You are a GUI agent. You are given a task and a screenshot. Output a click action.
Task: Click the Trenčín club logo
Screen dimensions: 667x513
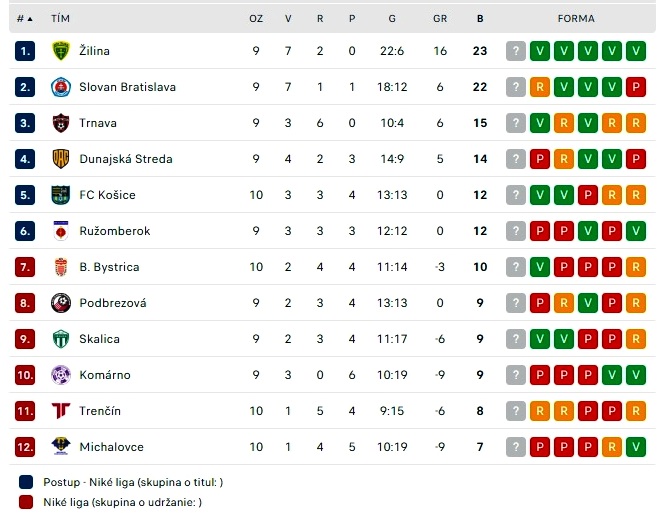(60, 411)
